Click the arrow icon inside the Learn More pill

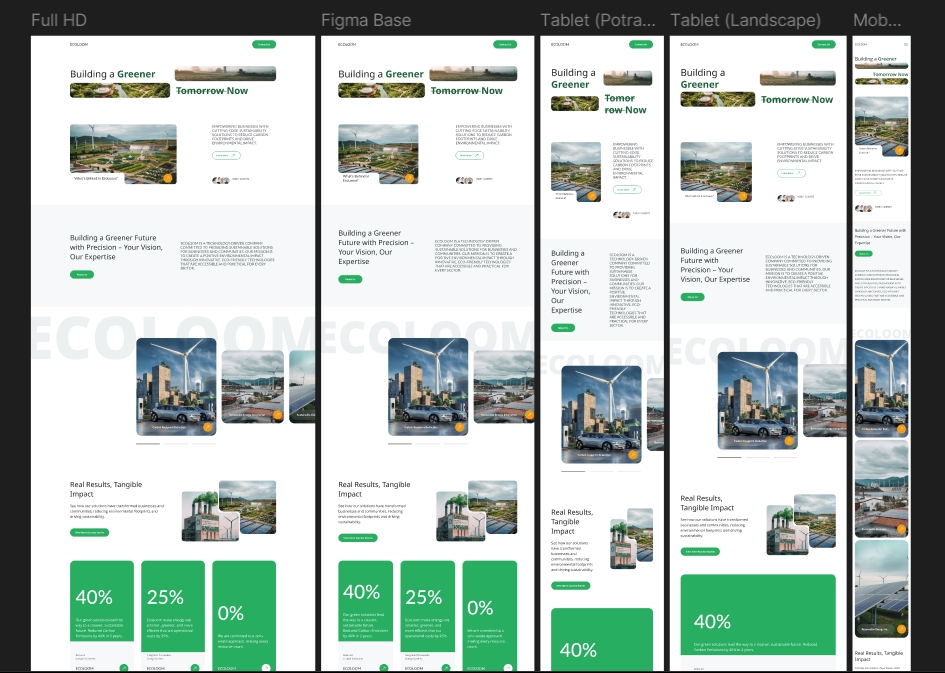tap(233, 155)
